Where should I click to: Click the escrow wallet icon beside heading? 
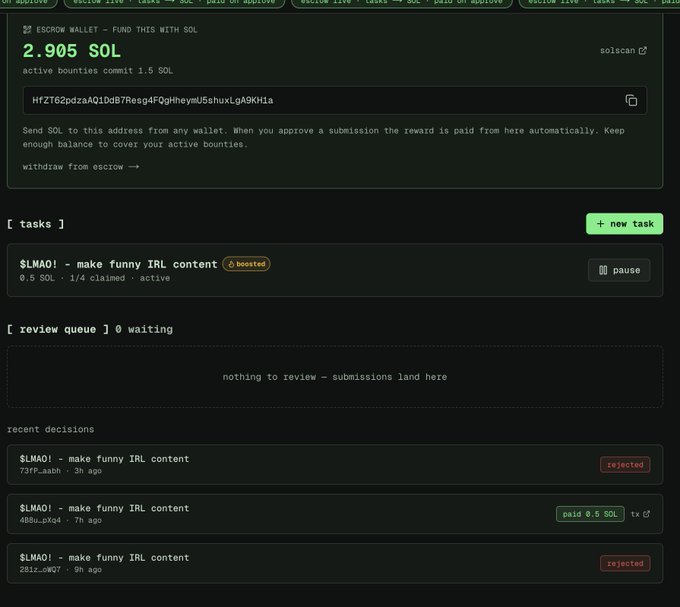27,29
